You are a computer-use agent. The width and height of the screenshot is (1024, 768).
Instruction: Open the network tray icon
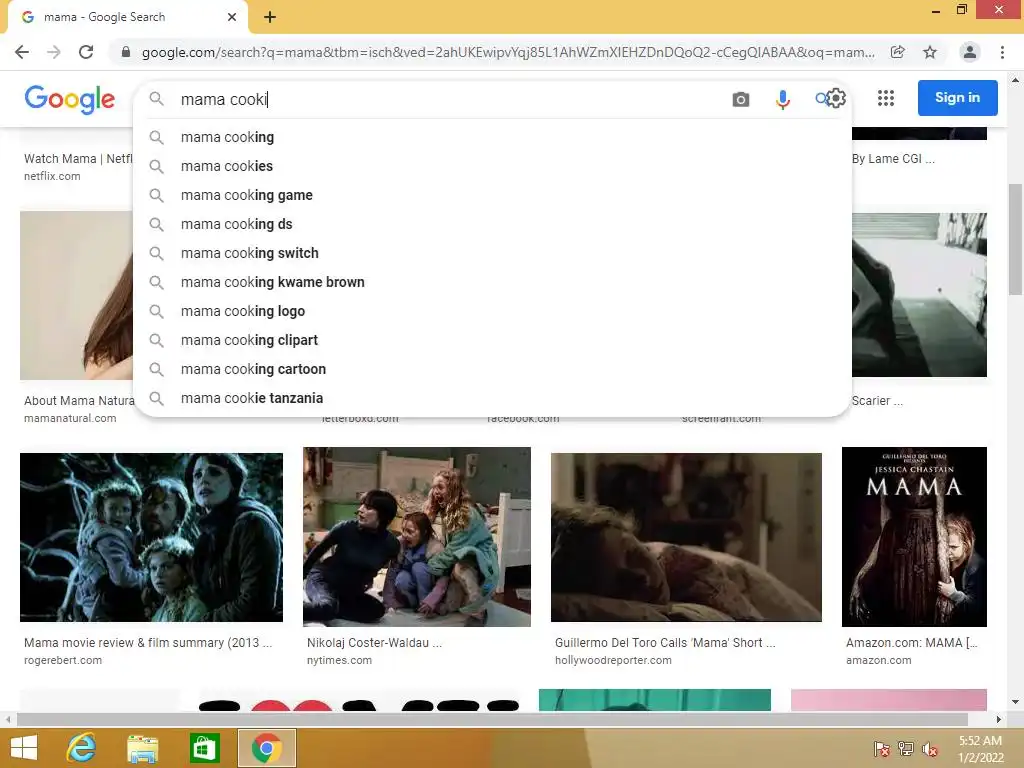point(906,749)
